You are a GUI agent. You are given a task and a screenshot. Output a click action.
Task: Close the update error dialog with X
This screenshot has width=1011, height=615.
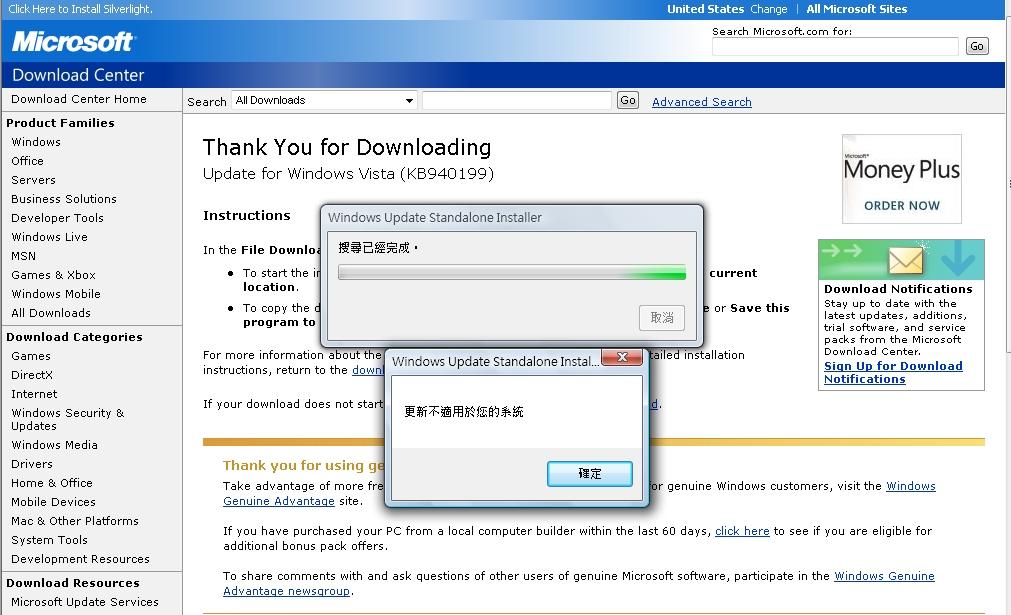[622, 357]
